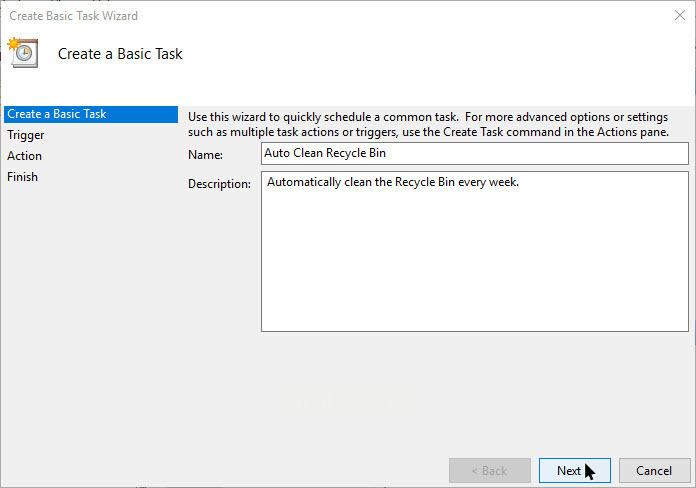This screenshot has height=488, width=696.
Task: Click empty header space right of the heading
Action: click(450, 54)
